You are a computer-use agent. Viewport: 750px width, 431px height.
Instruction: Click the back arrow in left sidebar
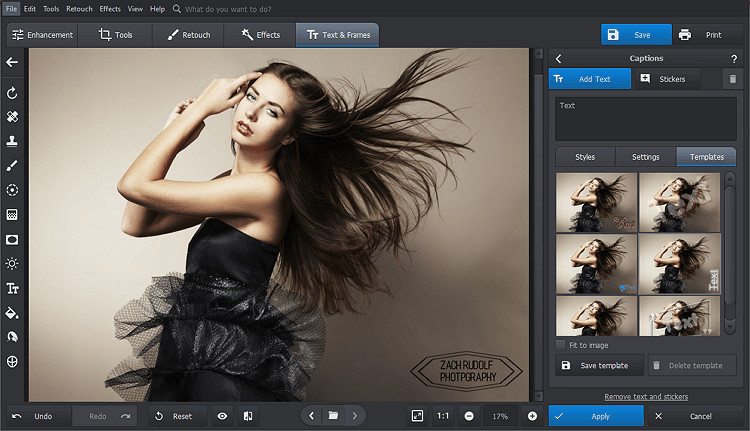pyautogui.click(x=12, y=62)
